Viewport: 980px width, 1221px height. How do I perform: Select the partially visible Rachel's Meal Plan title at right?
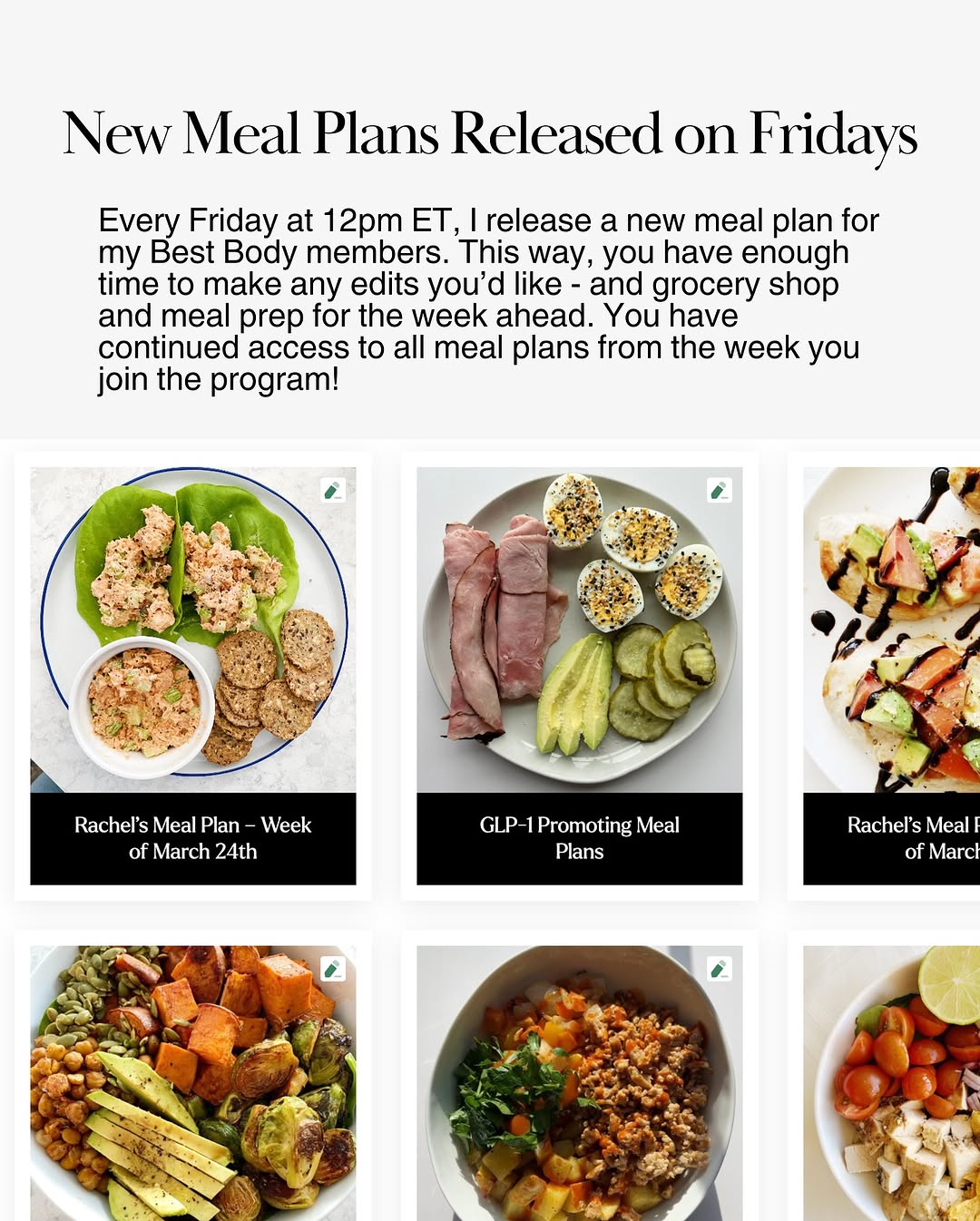coord(914,838)
